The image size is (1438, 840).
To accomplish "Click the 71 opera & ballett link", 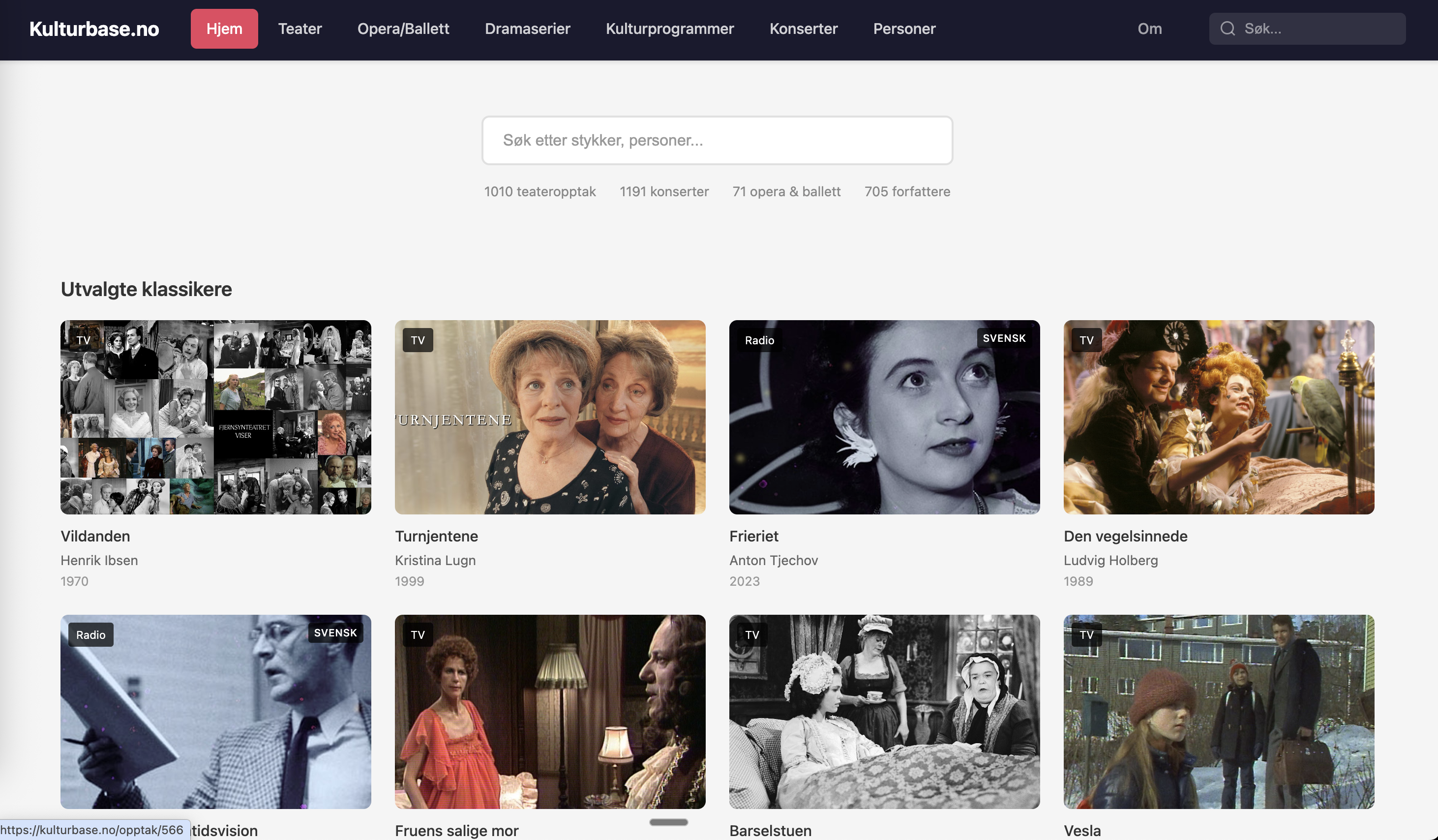I will 786,191.
